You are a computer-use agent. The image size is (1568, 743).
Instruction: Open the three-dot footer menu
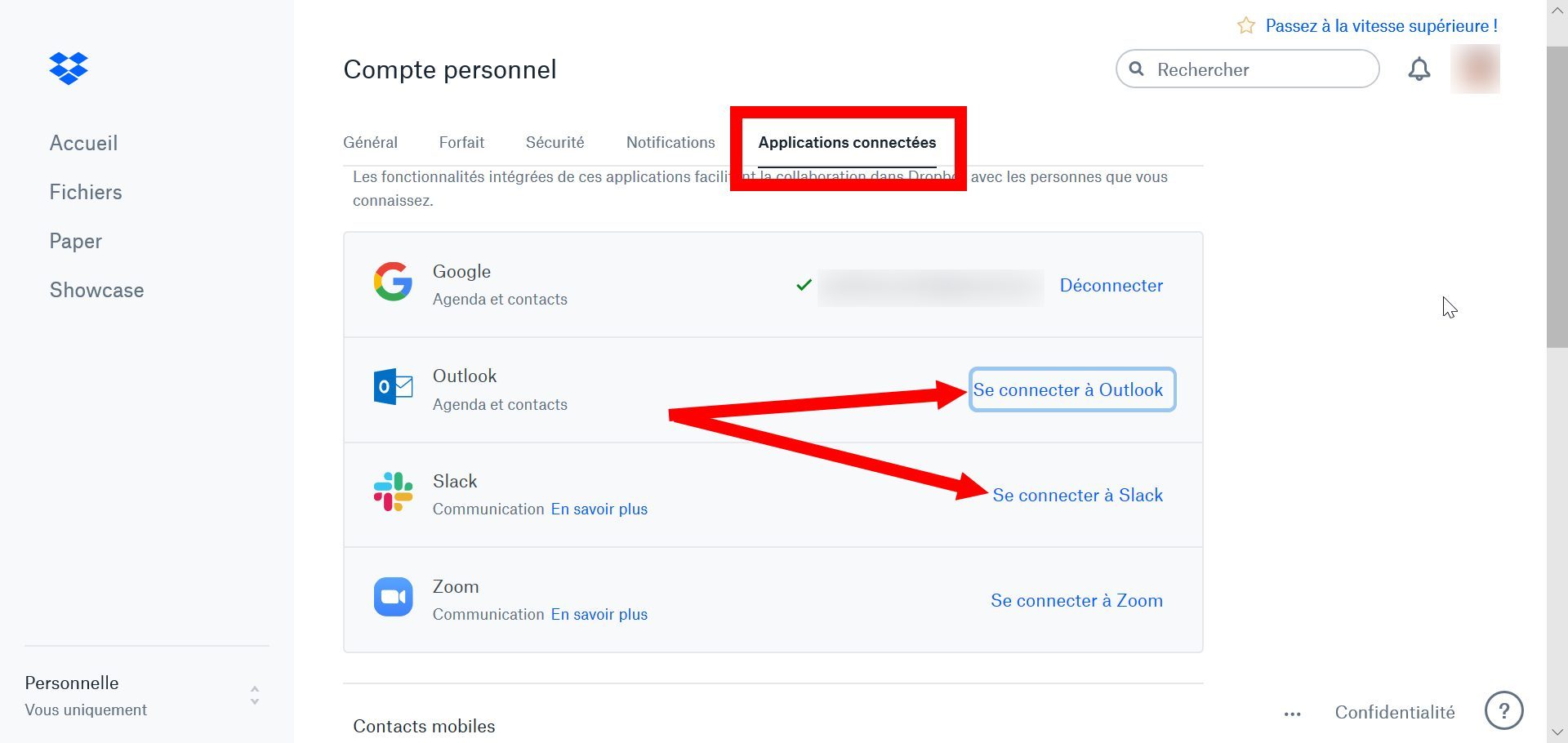coord(1292,714)
